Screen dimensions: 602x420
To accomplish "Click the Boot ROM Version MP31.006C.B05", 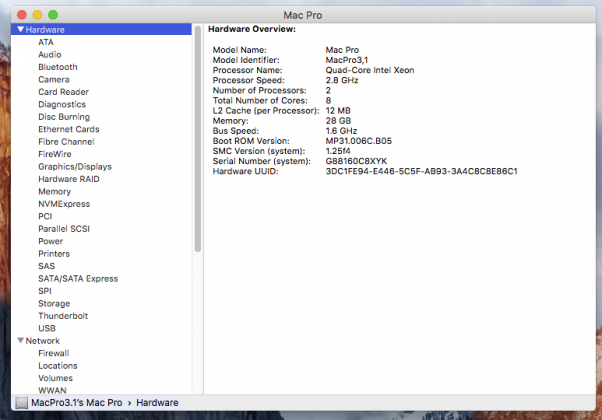I will point(359,141).
